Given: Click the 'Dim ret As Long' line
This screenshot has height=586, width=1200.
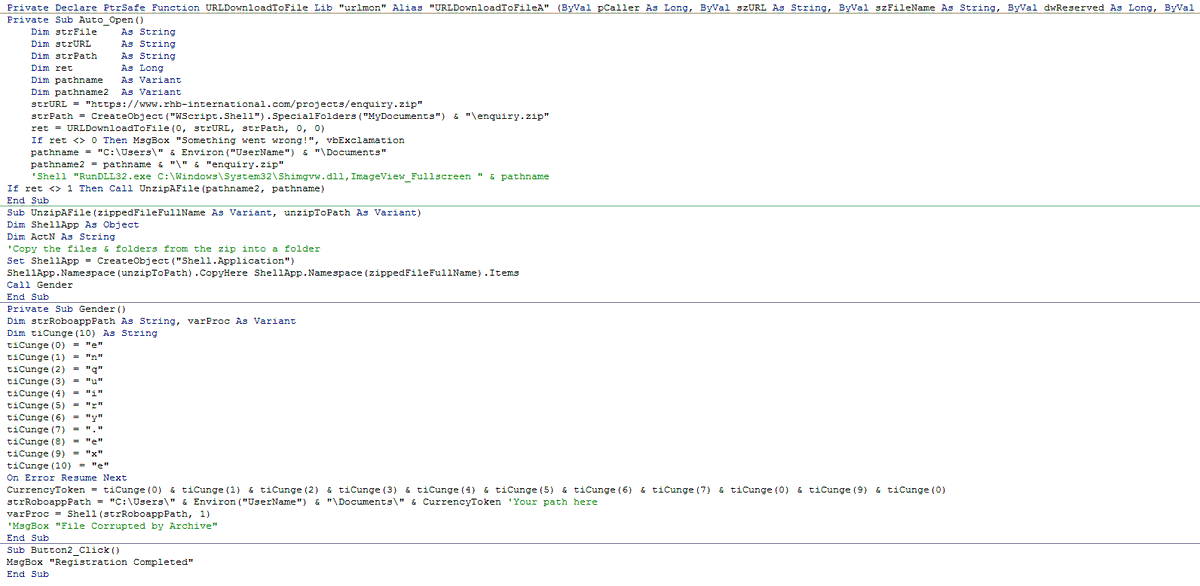Looking at the screenshot, I should pyautogui.click(x=97, y=68).
